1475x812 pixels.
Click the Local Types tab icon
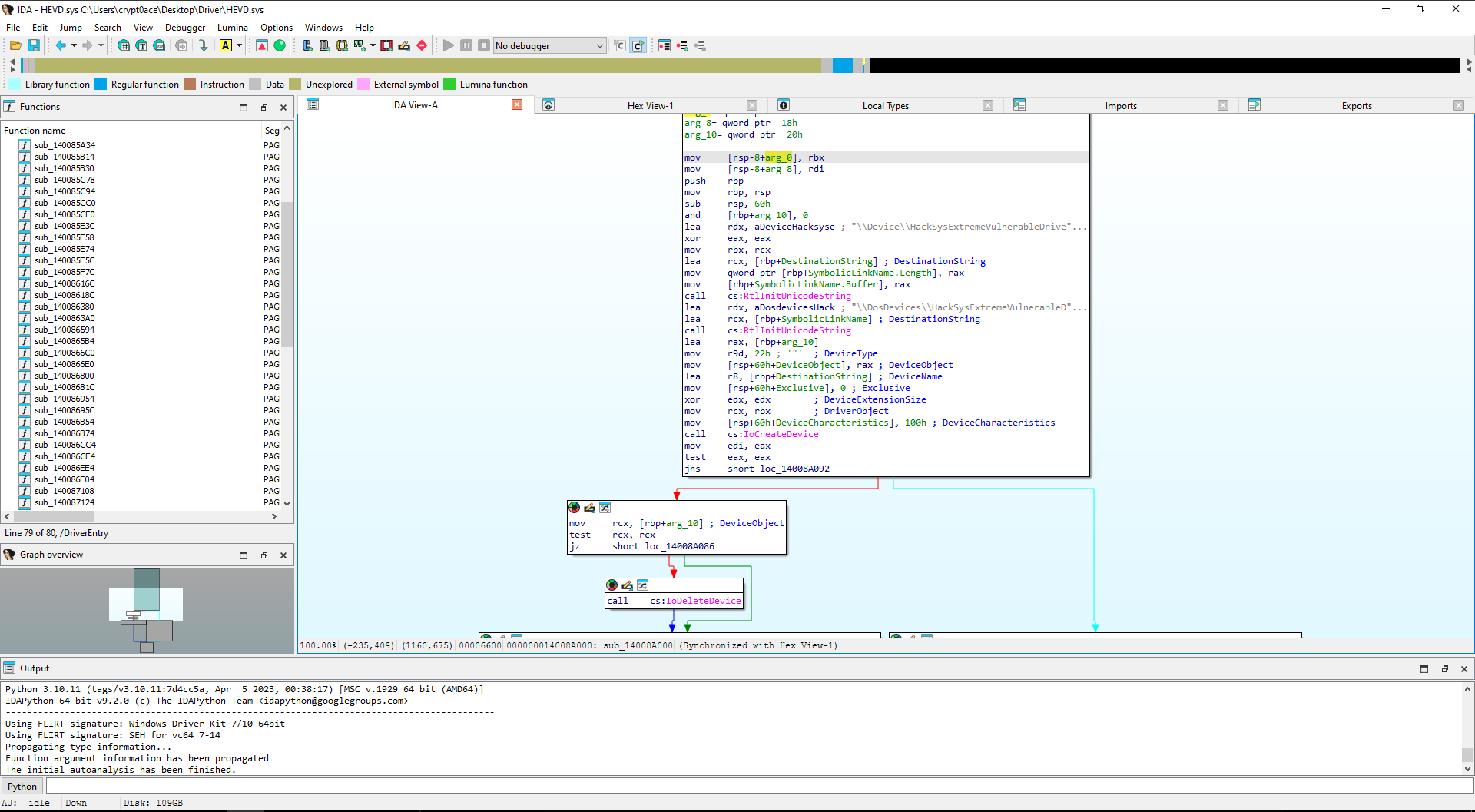tap(784, 105)
